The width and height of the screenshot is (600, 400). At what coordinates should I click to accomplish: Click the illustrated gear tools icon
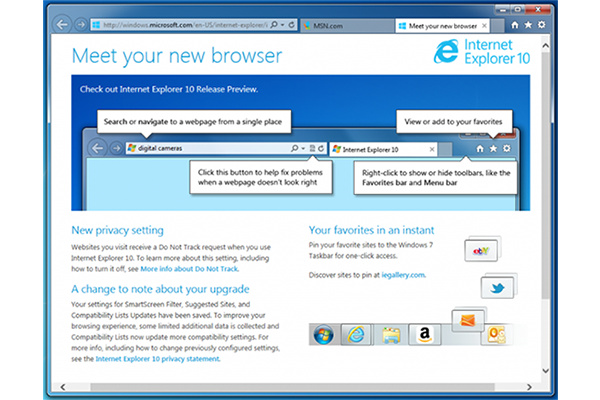(507, 148)
